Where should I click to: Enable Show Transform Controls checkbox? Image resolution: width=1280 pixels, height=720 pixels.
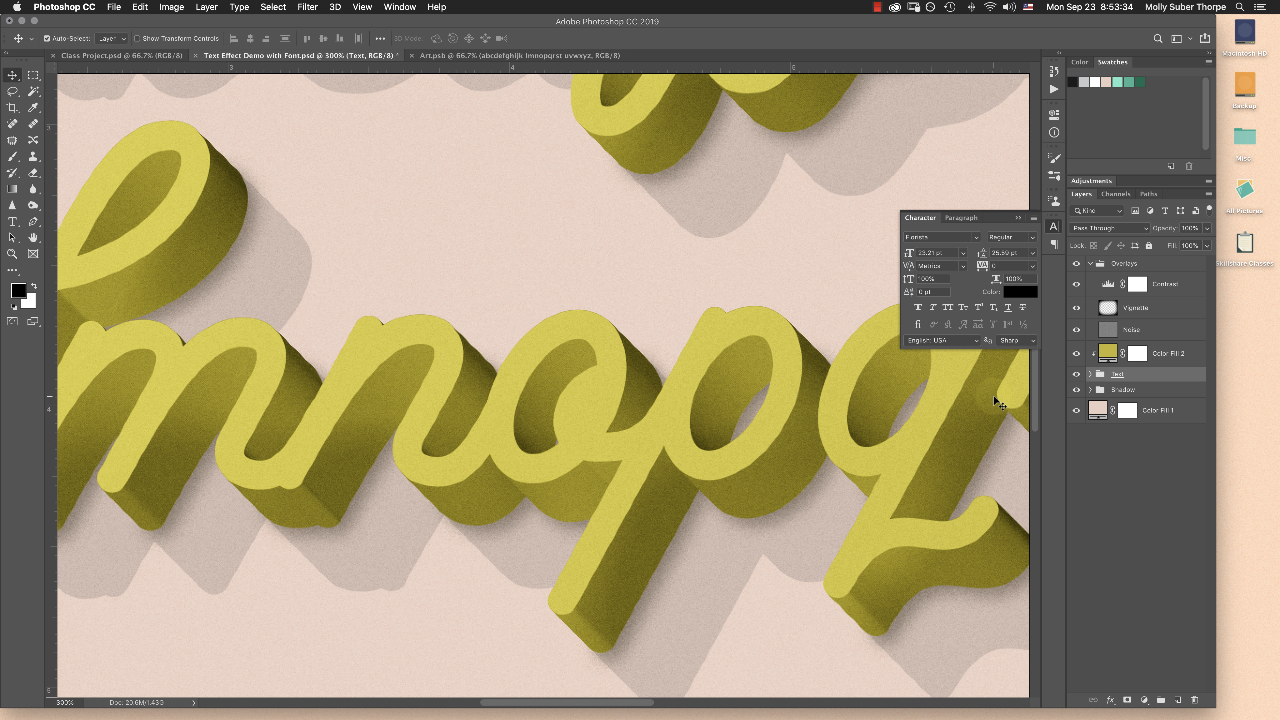tap(137, 39)
